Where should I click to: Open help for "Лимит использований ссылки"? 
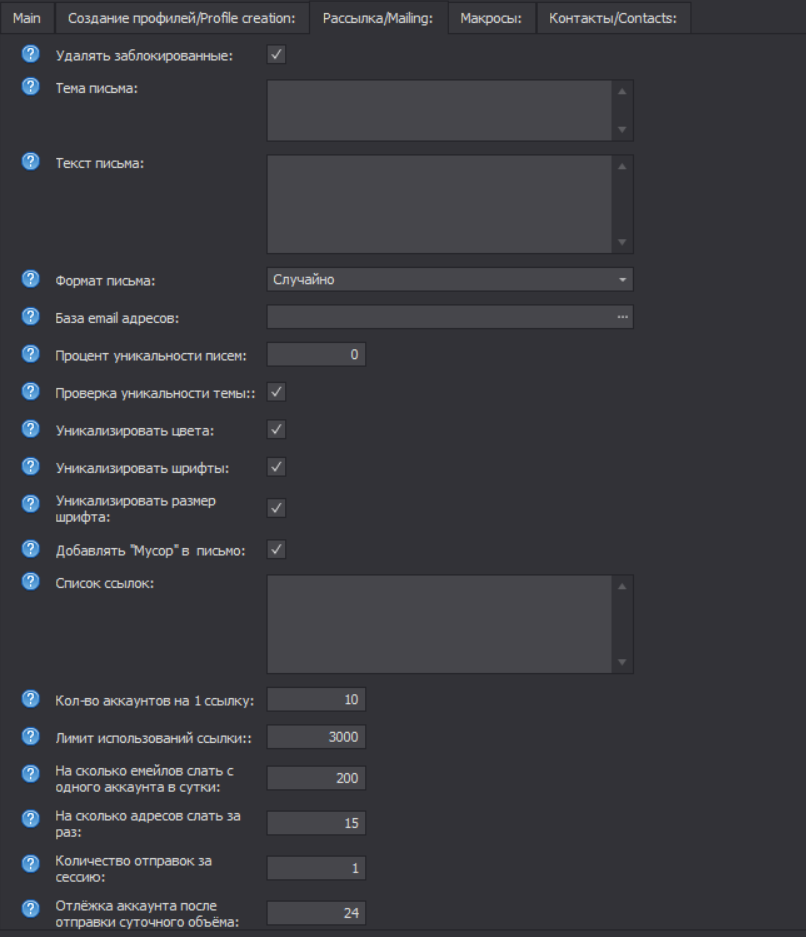30,736
